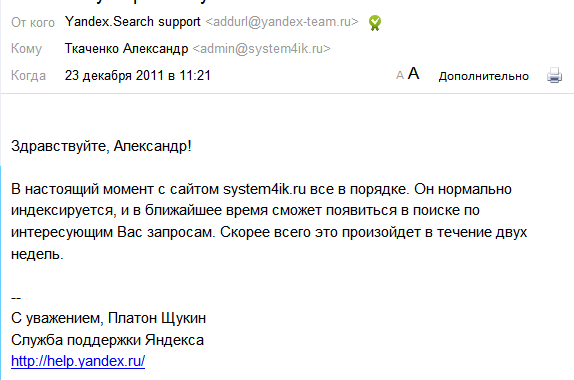Screen dimensions: 574x380
Task: Increase text size with large A
Action: tap(414, 74)
